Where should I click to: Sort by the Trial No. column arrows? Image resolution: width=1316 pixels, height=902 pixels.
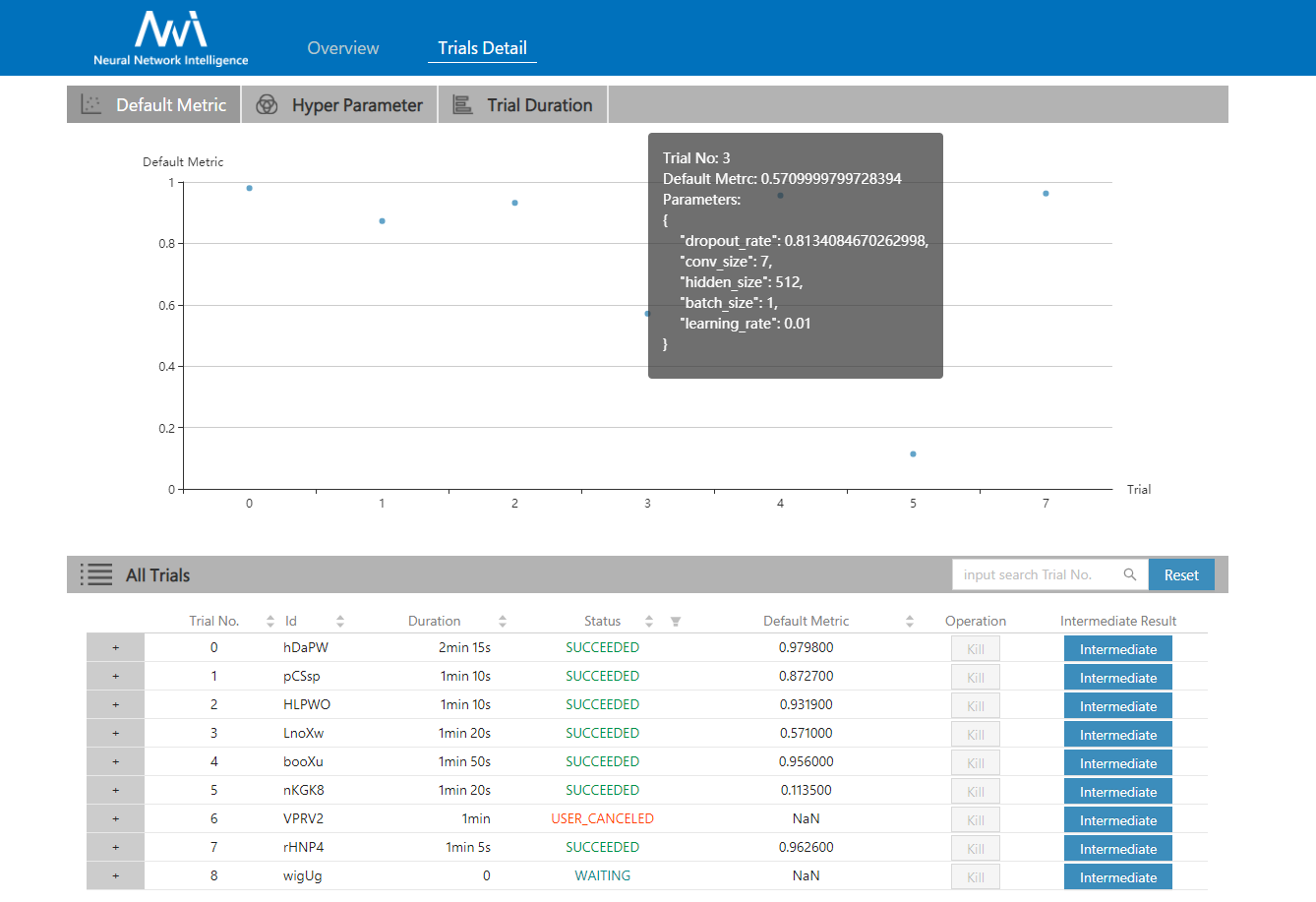point(270,622)
